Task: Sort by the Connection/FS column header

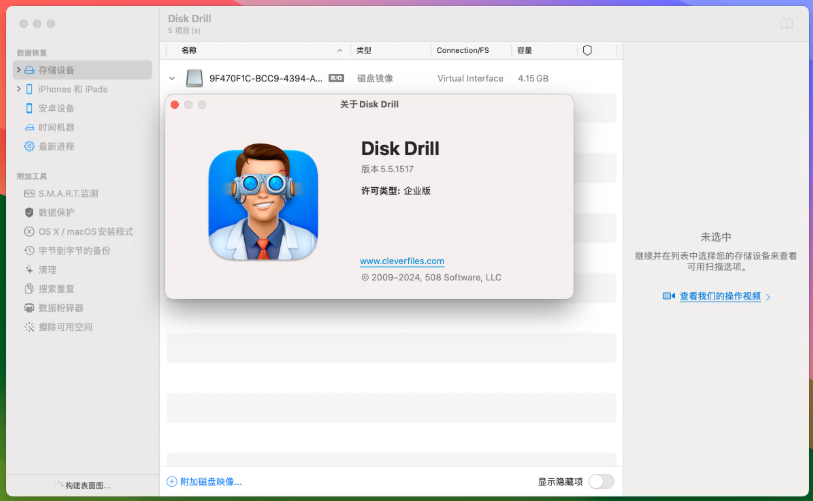Action: pos(462,50)
